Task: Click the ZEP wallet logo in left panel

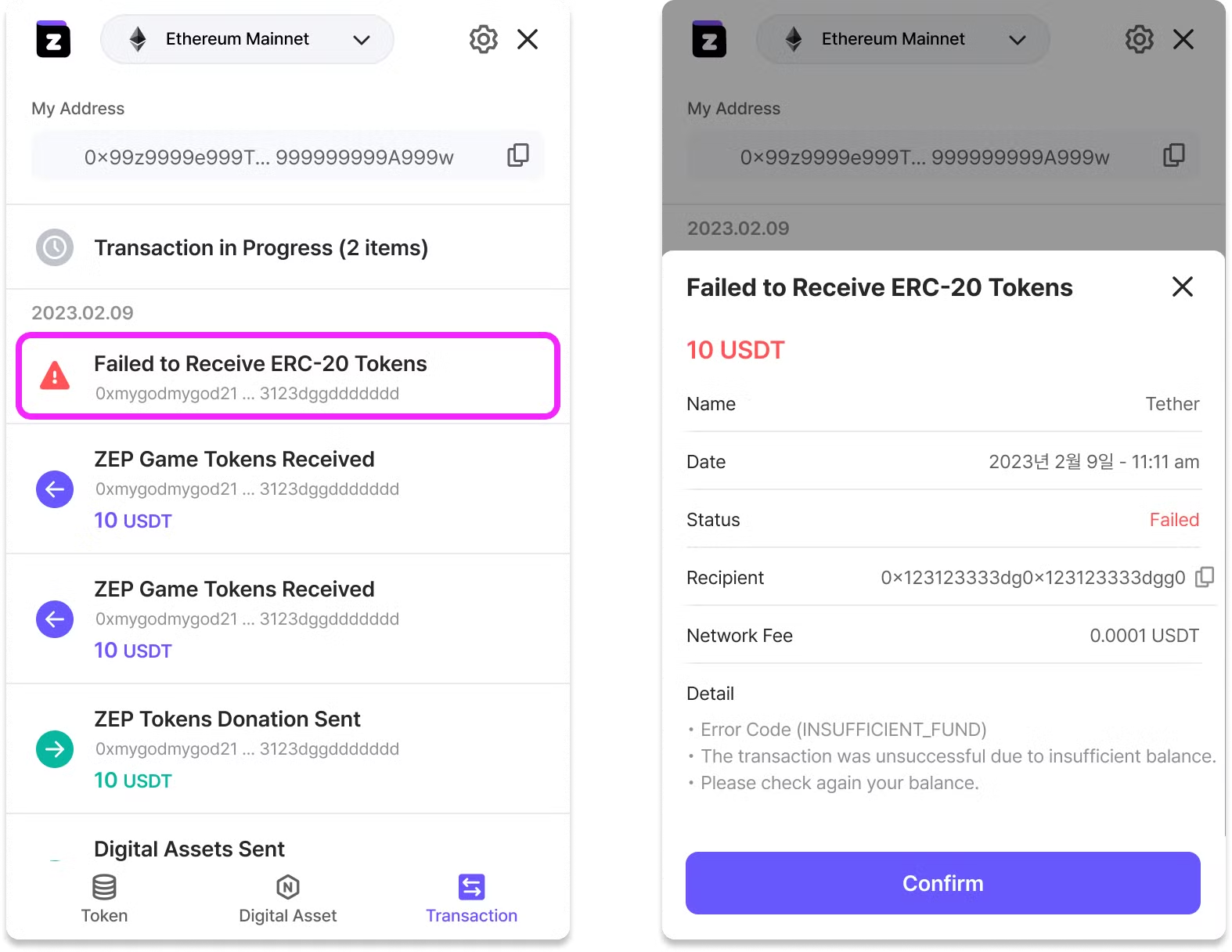Action: click(53, 39)
